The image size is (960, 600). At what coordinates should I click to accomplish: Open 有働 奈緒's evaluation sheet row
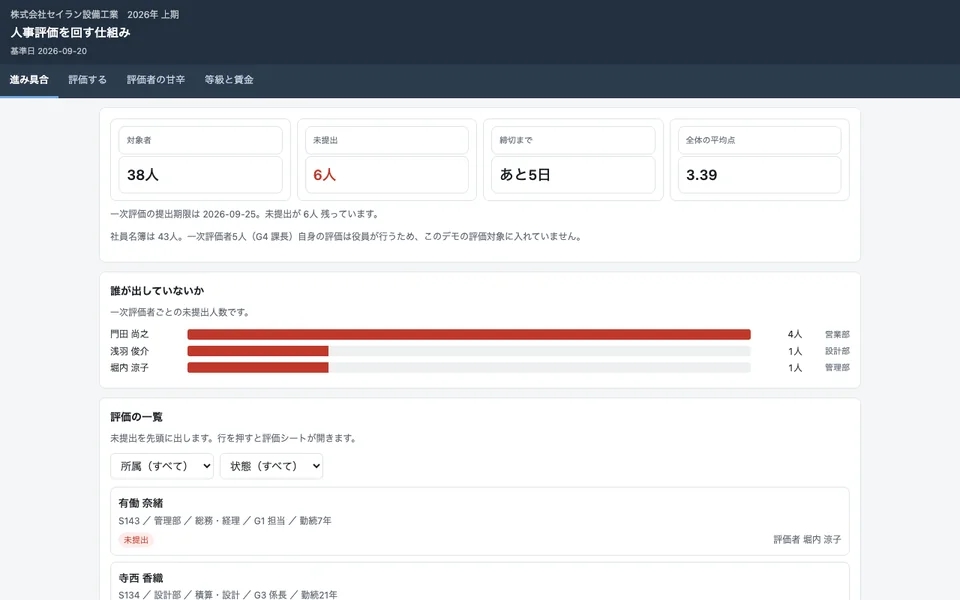tap(480, 521)
